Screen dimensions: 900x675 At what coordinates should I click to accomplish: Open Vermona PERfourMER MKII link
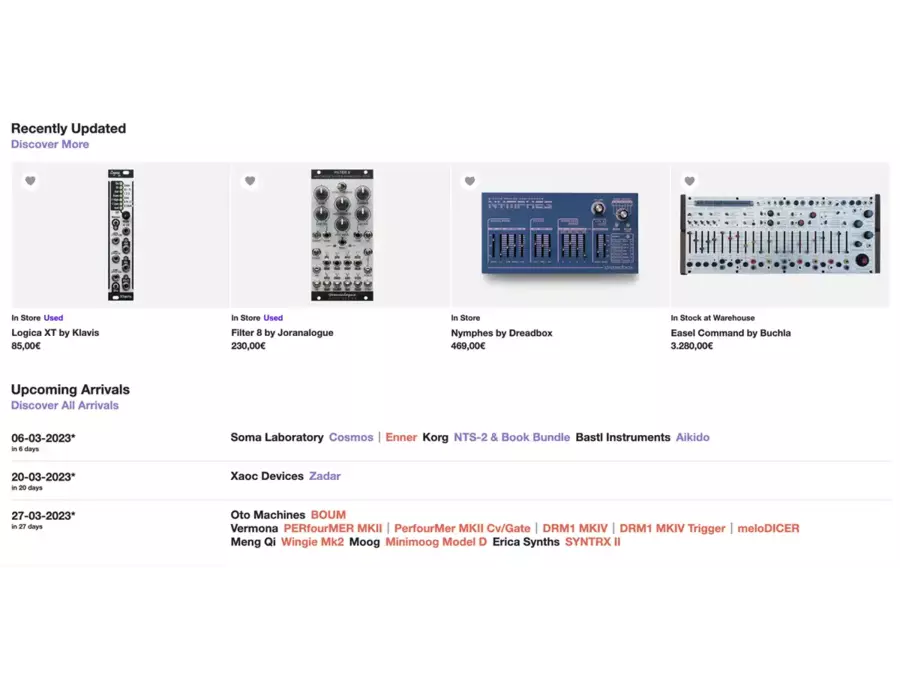[333, 528]
